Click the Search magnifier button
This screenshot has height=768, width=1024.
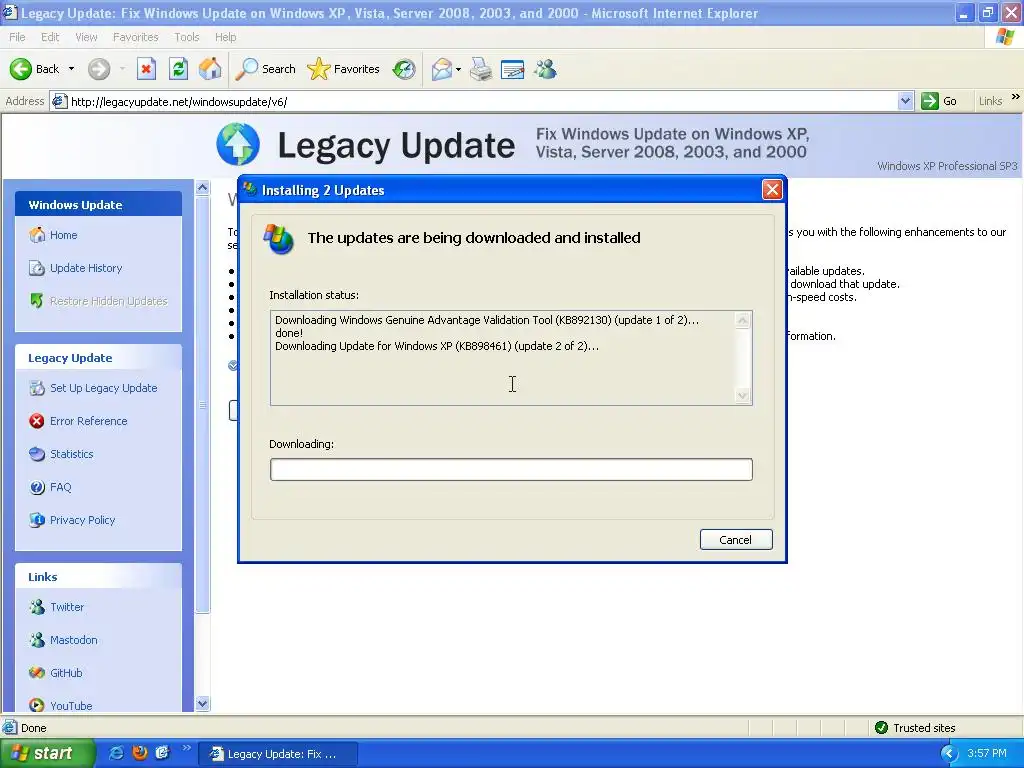point(265,69)
